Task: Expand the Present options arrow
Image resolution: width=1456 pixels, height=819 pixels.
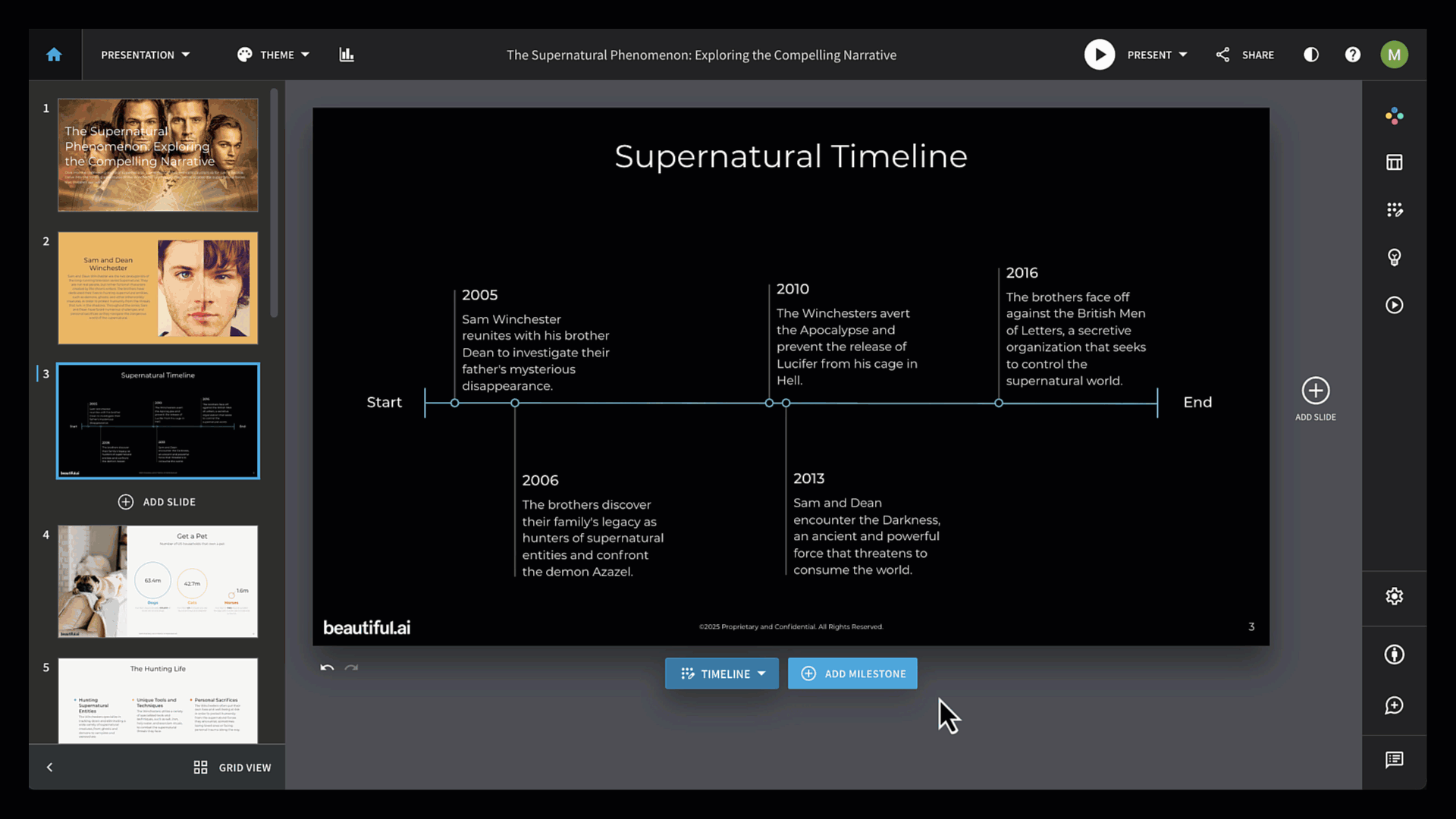Action: (x=1183, y=55)
